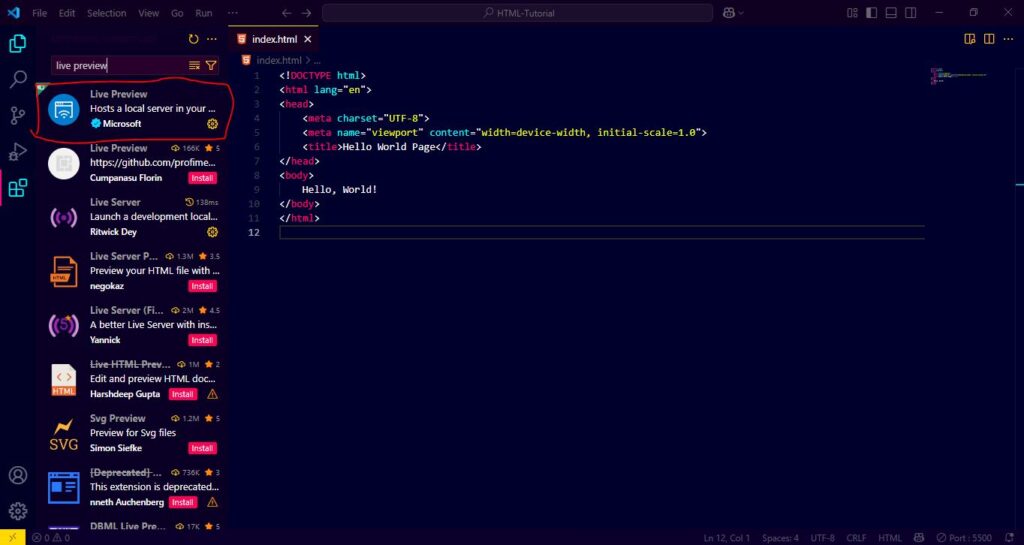Viewport: 1024px width, 545px height.
Task: Open the View menu
Action: click(148, 13)
